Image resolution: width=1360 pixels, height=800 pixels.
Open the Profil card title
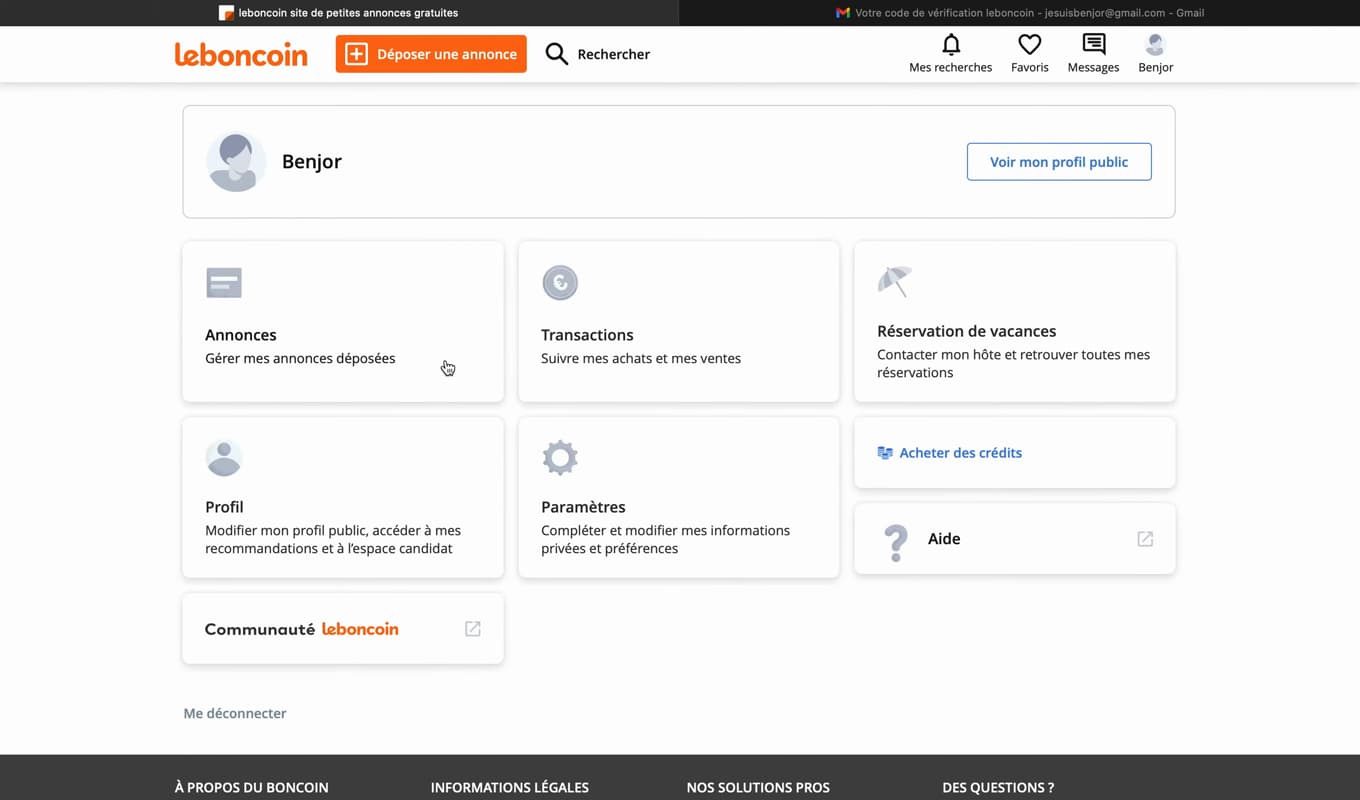[x=224, y=507]
